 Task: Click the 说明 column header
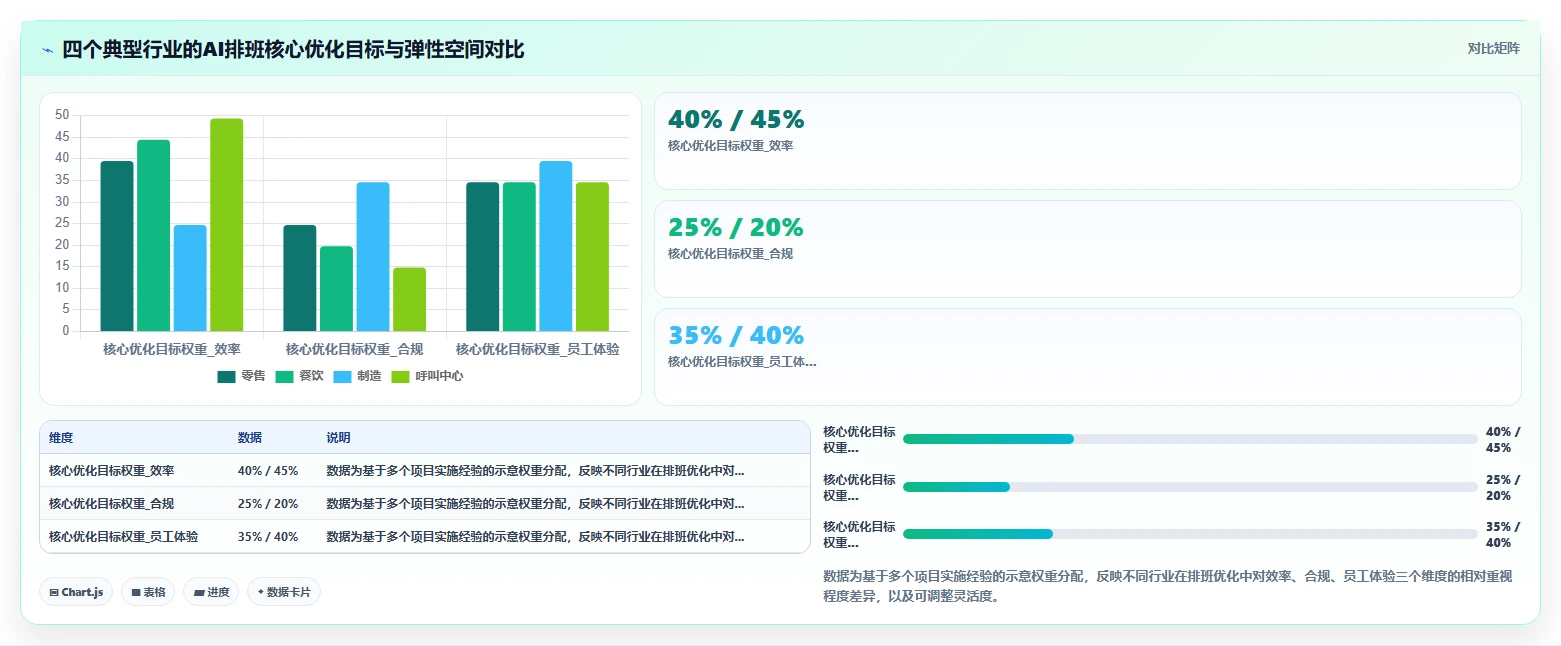tap(338, 438)
